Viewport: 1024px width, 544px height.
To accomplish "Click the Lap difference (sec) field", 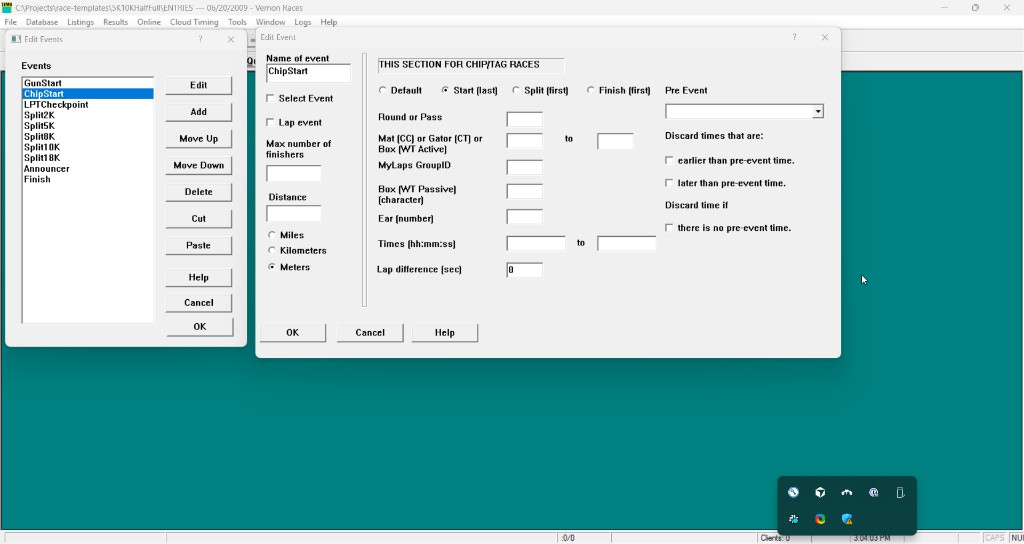I will click(524, 270).
